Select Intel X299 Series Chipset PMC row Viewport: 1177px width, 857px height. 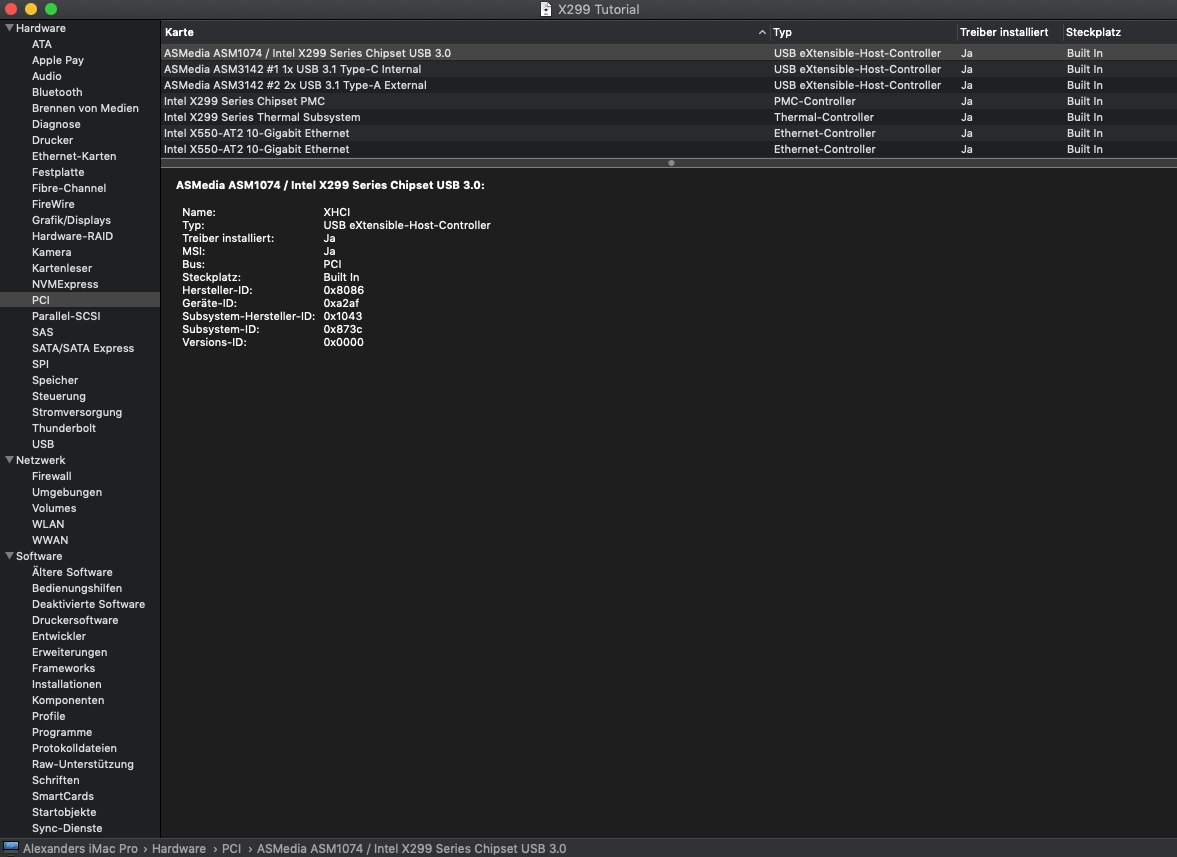(670, 101)
